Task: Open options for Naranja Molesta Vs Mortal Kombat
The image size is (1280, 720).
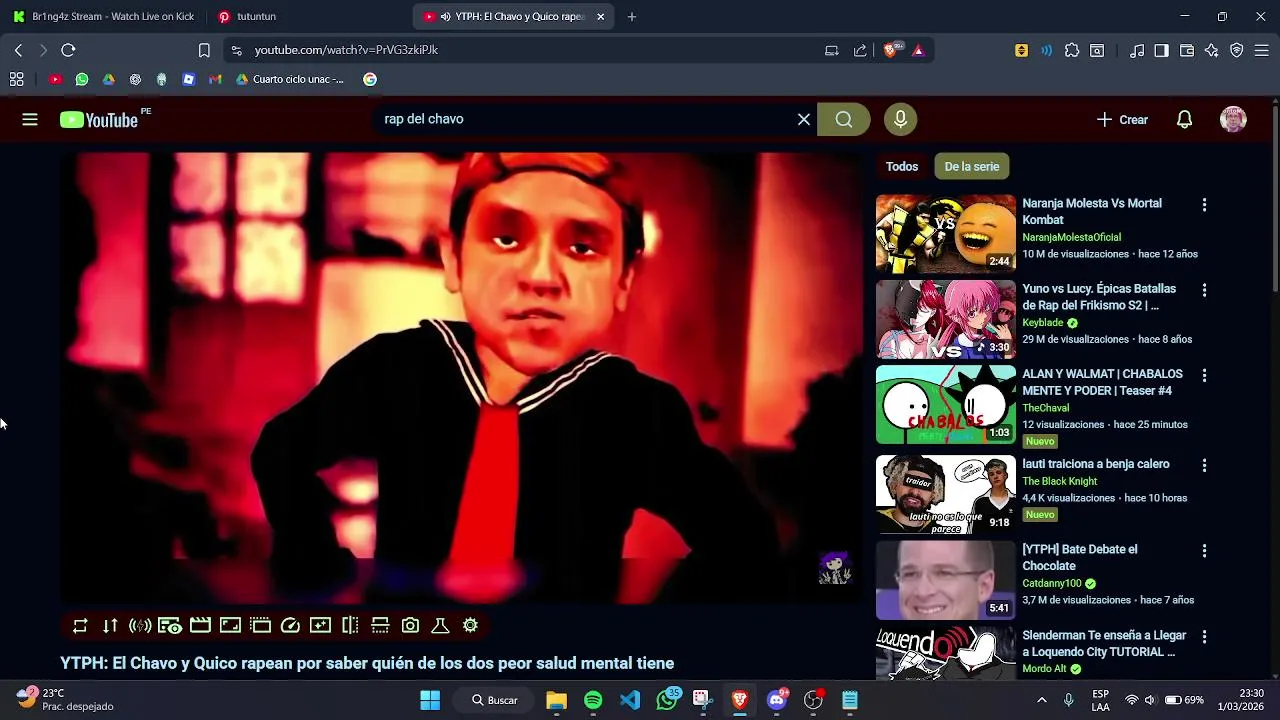Action: click(x=1204, y=205)
